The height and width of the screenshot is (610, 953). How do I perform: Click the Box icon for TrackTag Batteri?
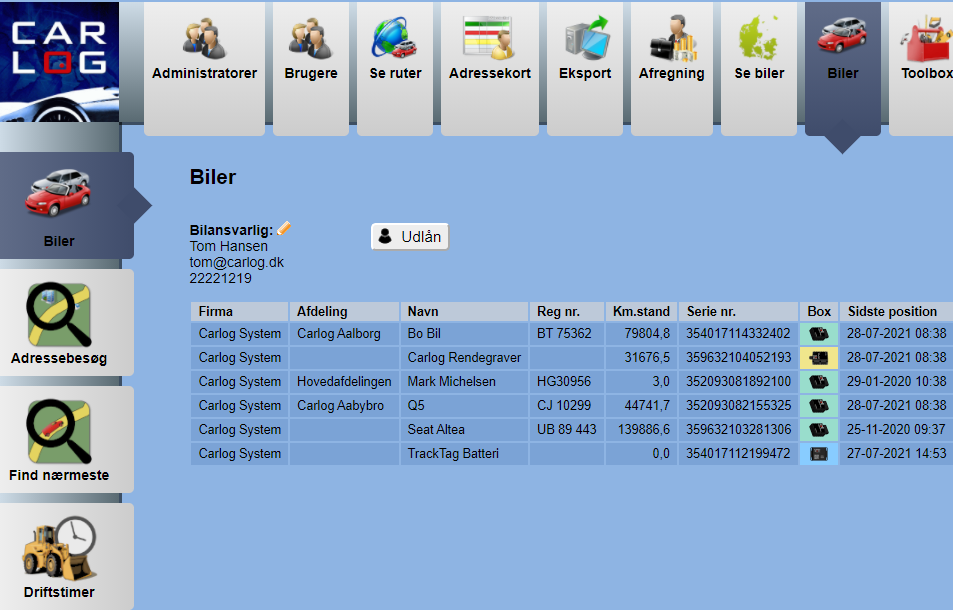[819, 453]
